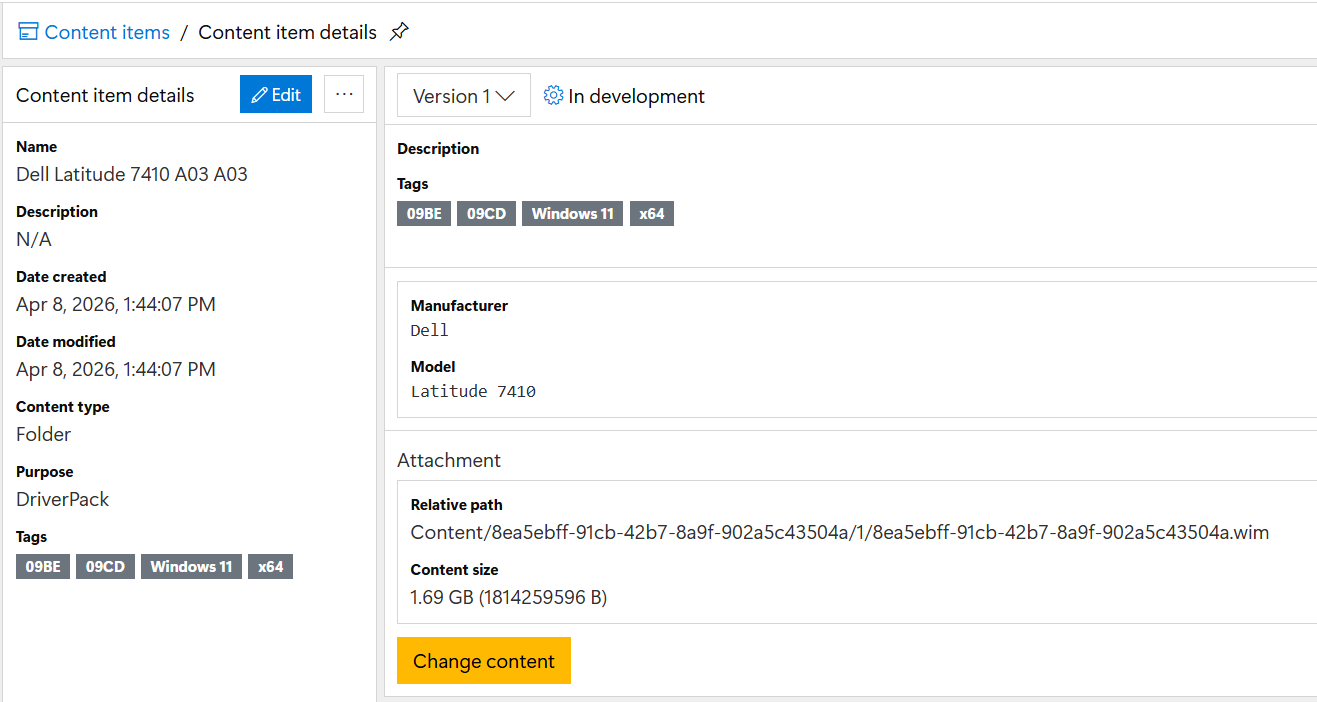Open the Content items breadcrumb link
Screen dimensions: 1317x702
coord(107,32)
